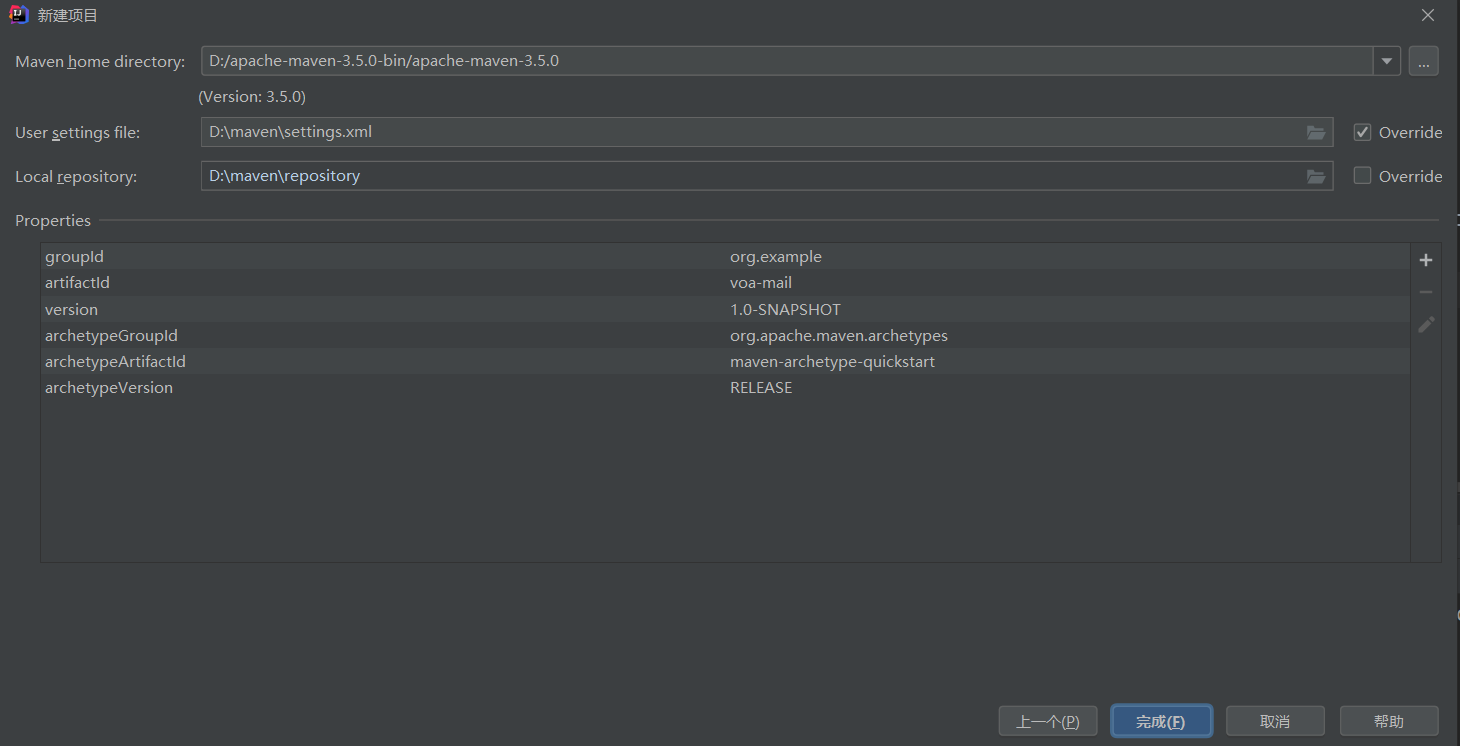Image resolution: width=1460 pixels, height=746 pixels.
Task: Click the 完成(F) finish button
Action: click(x=1161, y=721)
